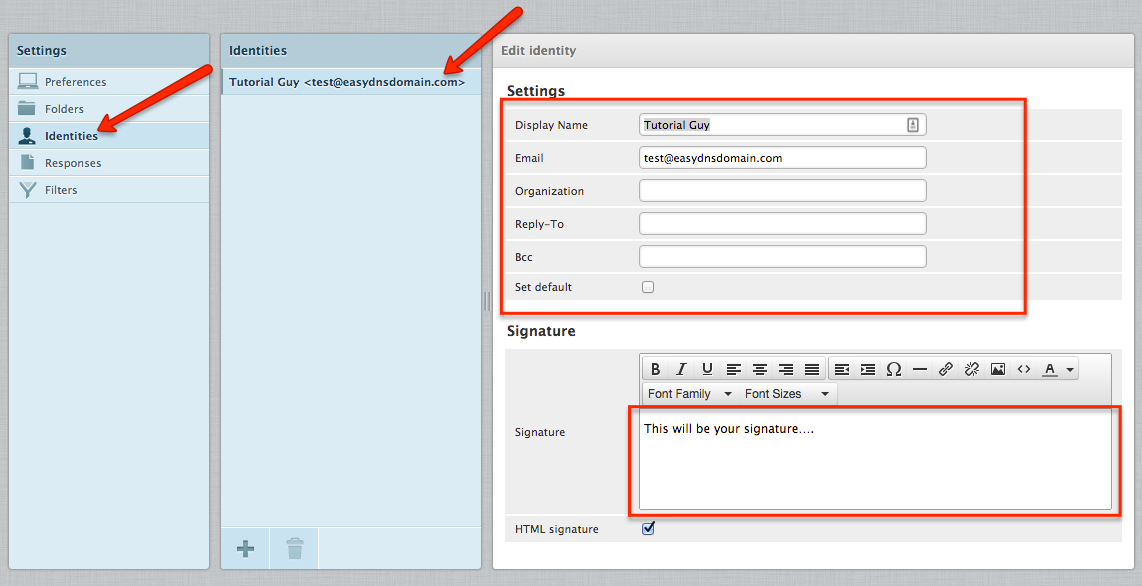Select the Tutorial Guy identity entry

tap(346, 82)
